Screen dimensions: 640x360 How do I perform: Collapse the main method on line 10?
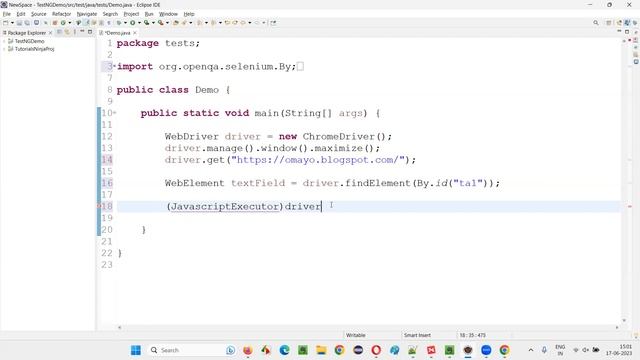click(115, 112)
